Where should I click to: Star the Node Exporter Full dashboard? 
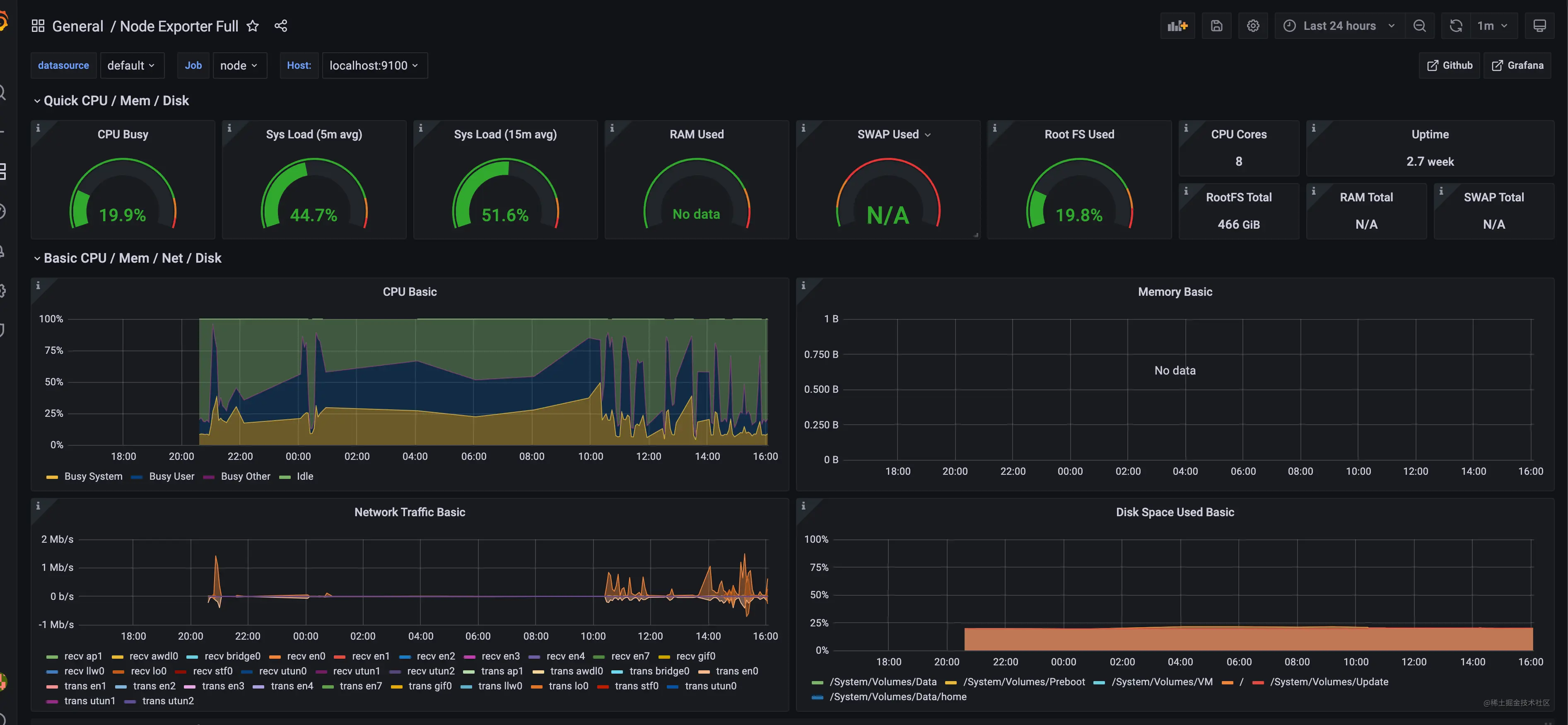[253, 26]
